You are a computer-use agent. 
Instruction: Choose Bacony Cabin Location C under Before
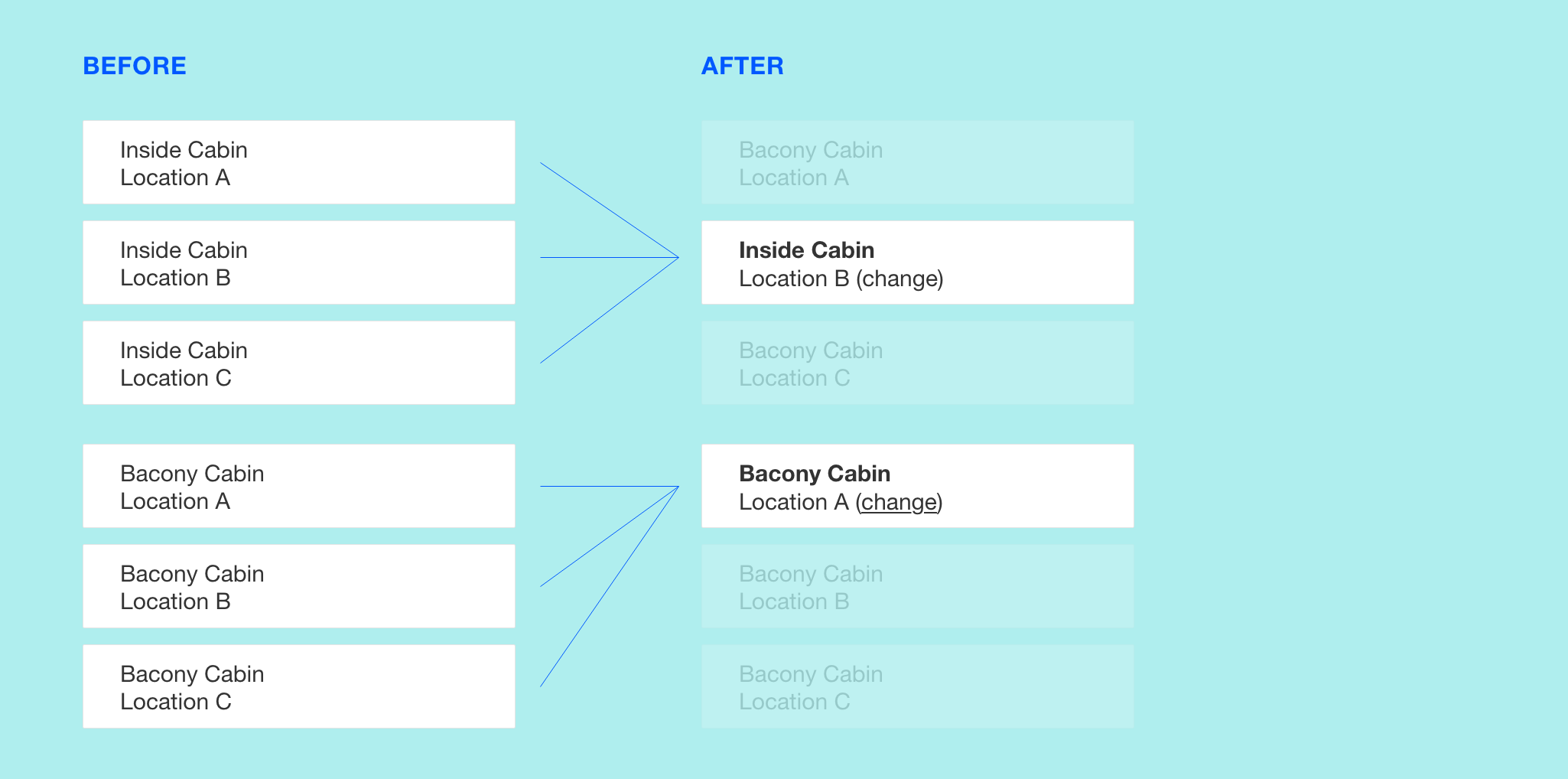(x=299, y=686)
